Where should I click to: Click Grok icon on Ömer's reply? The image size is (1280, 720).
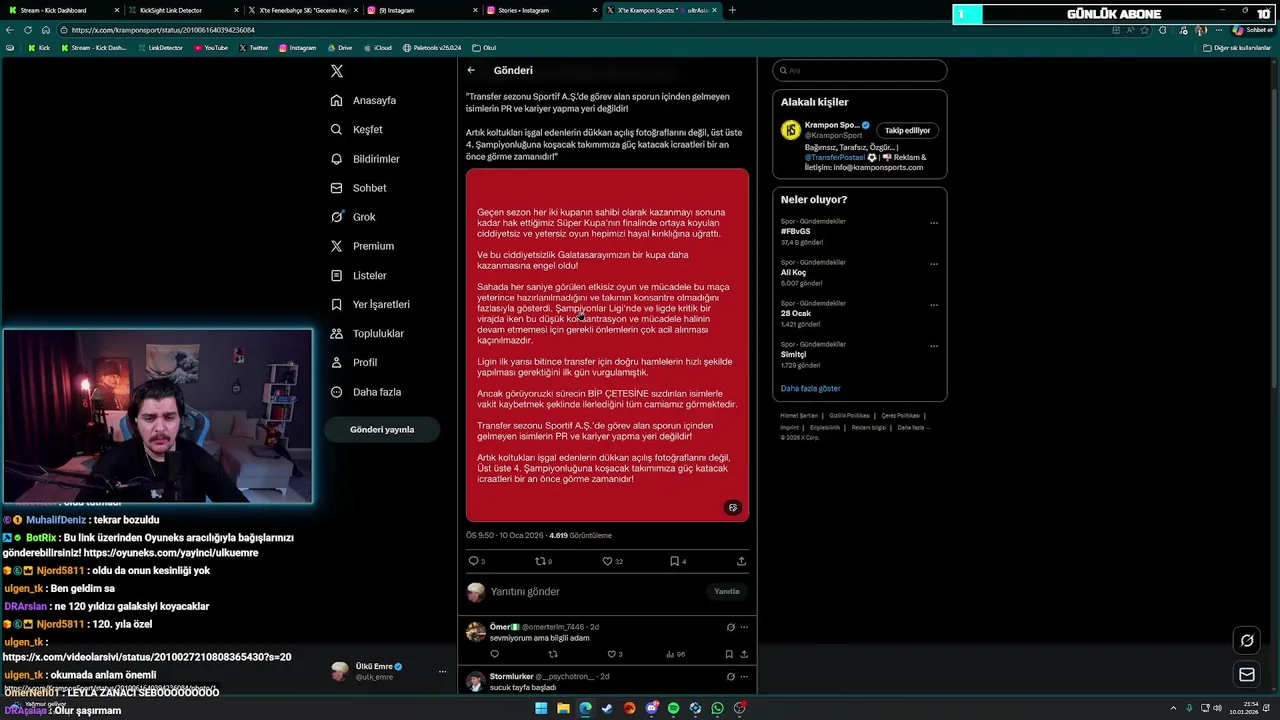click(x=731, y=627)
